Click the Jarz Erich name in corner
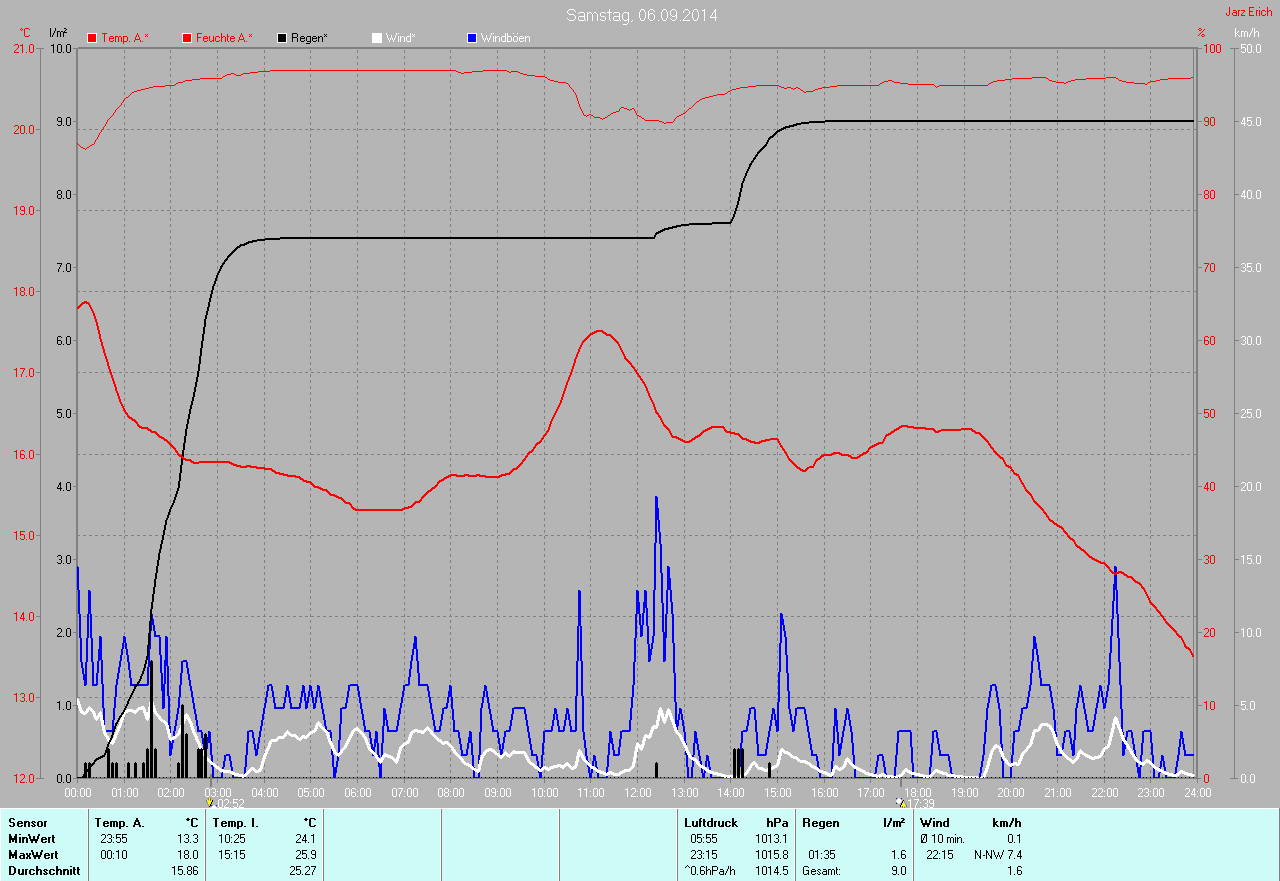The width and height of the screenshot is (1280, 881). (x=1249, y=12)
